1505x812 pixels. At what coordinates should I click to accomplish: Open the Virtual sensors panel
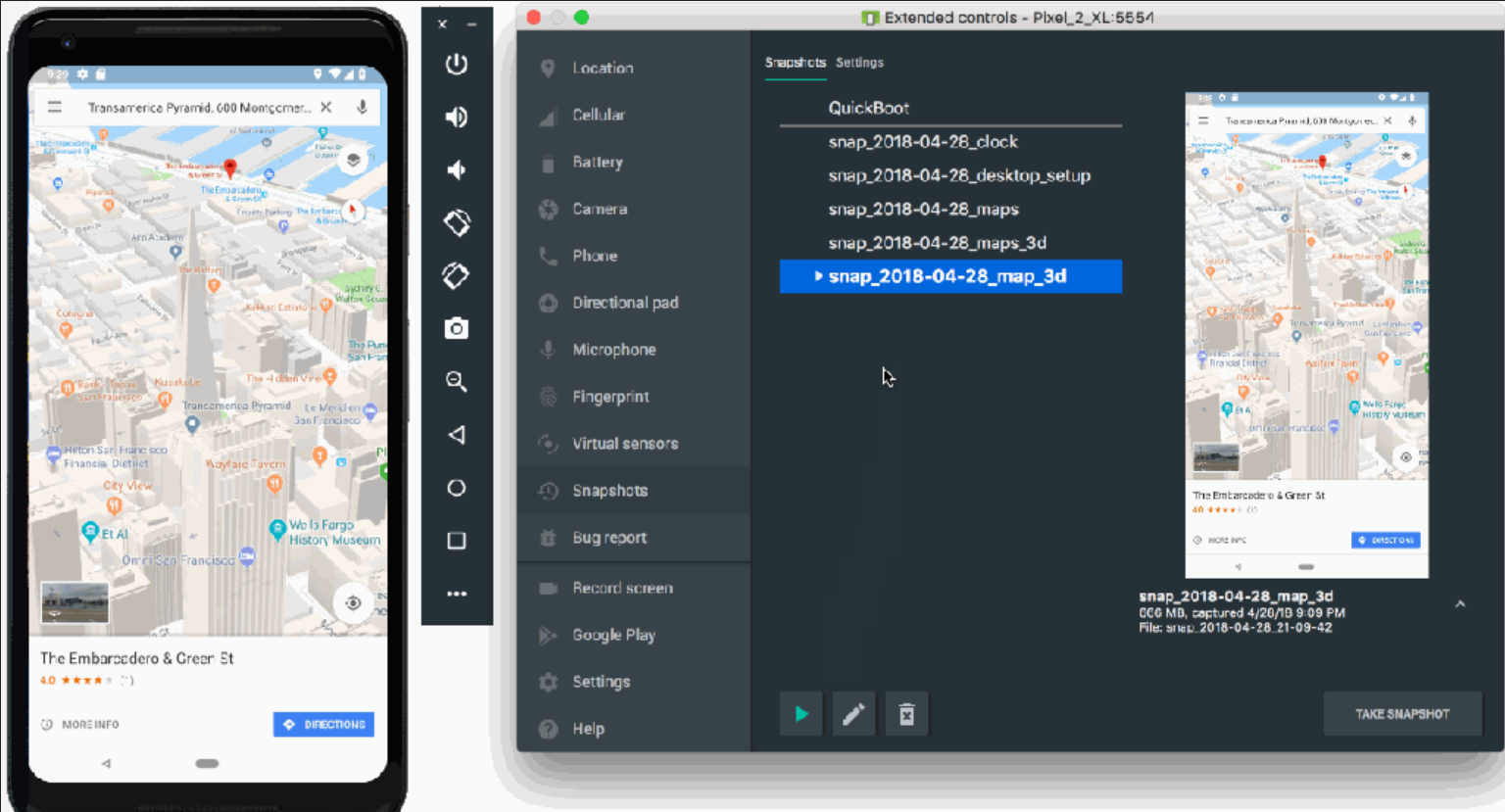(x=633, y=444)
